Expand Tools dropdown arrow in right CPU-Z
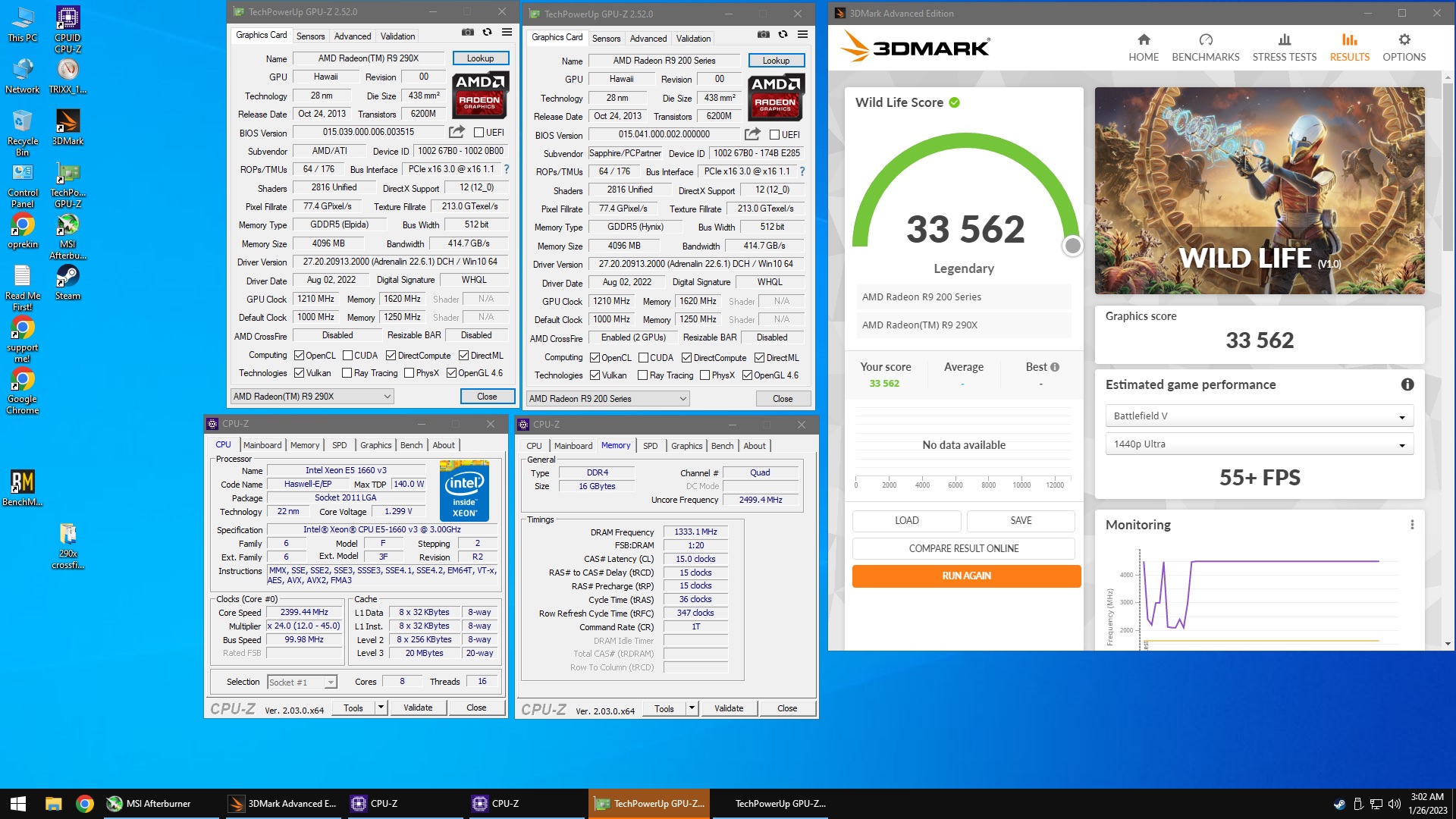 tap(692, 708)
